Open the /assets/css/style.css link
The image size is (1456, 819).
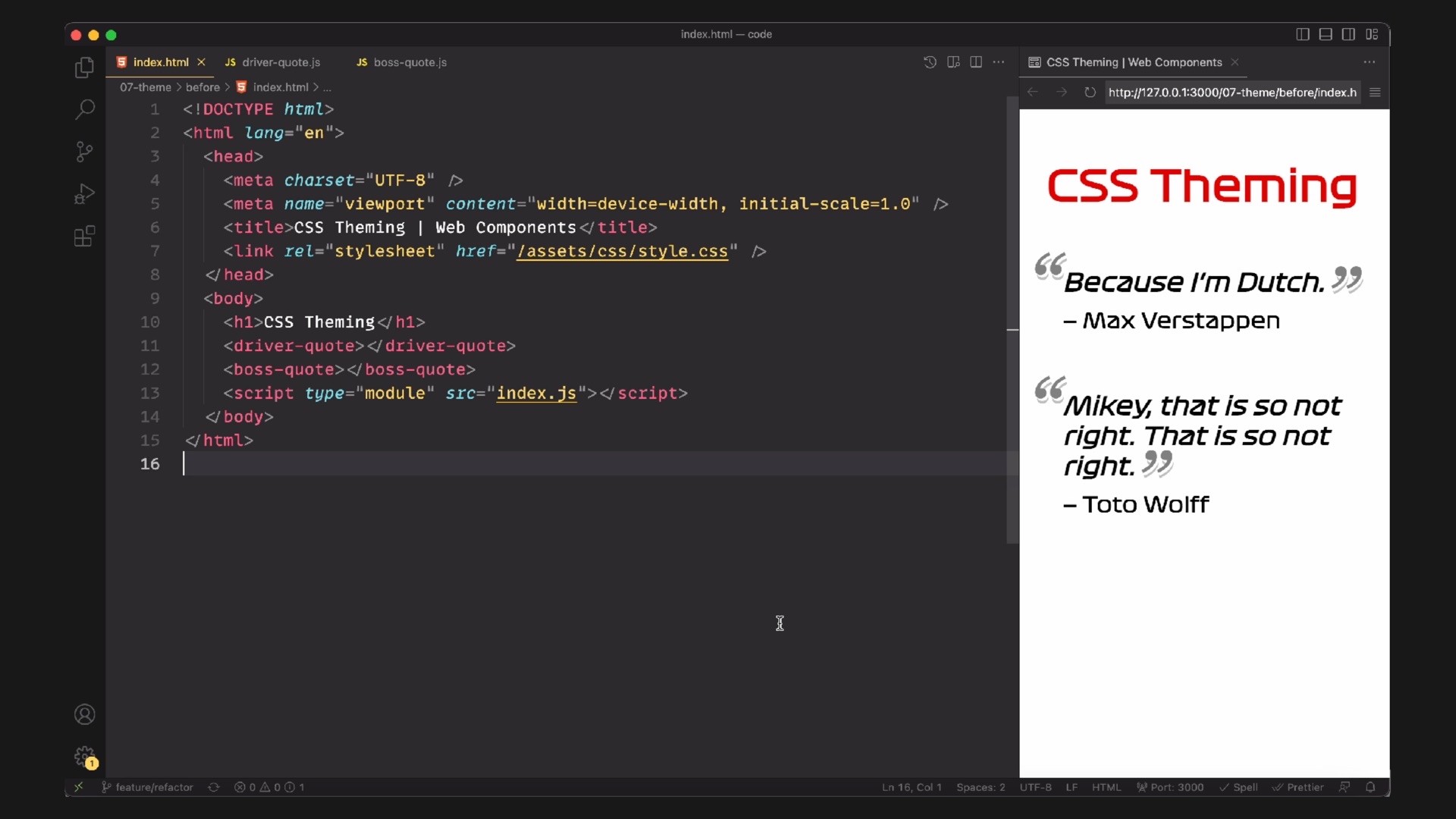click(622, 251)
